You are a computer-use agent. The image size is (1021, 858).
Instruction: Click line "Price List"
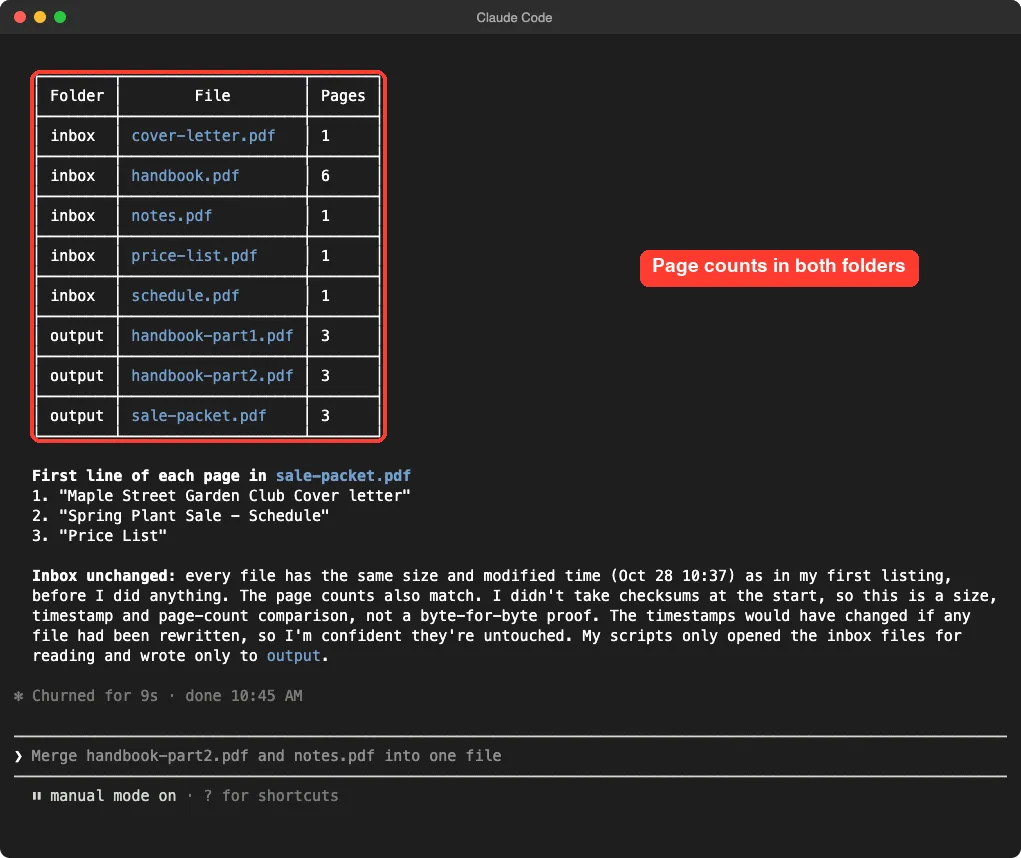[113, 536]
